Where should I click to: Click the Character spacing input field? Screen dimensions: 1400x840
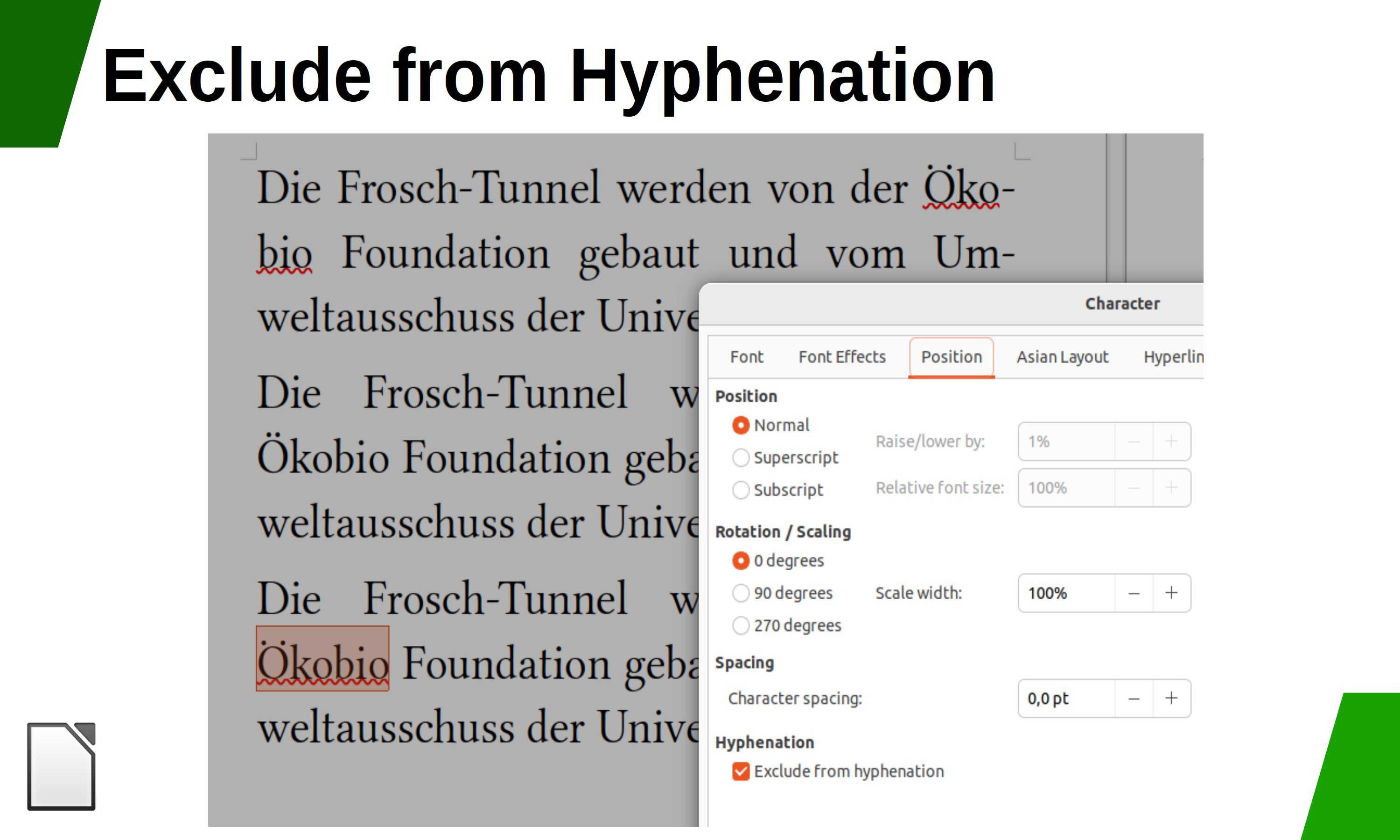pos(1065,697)
